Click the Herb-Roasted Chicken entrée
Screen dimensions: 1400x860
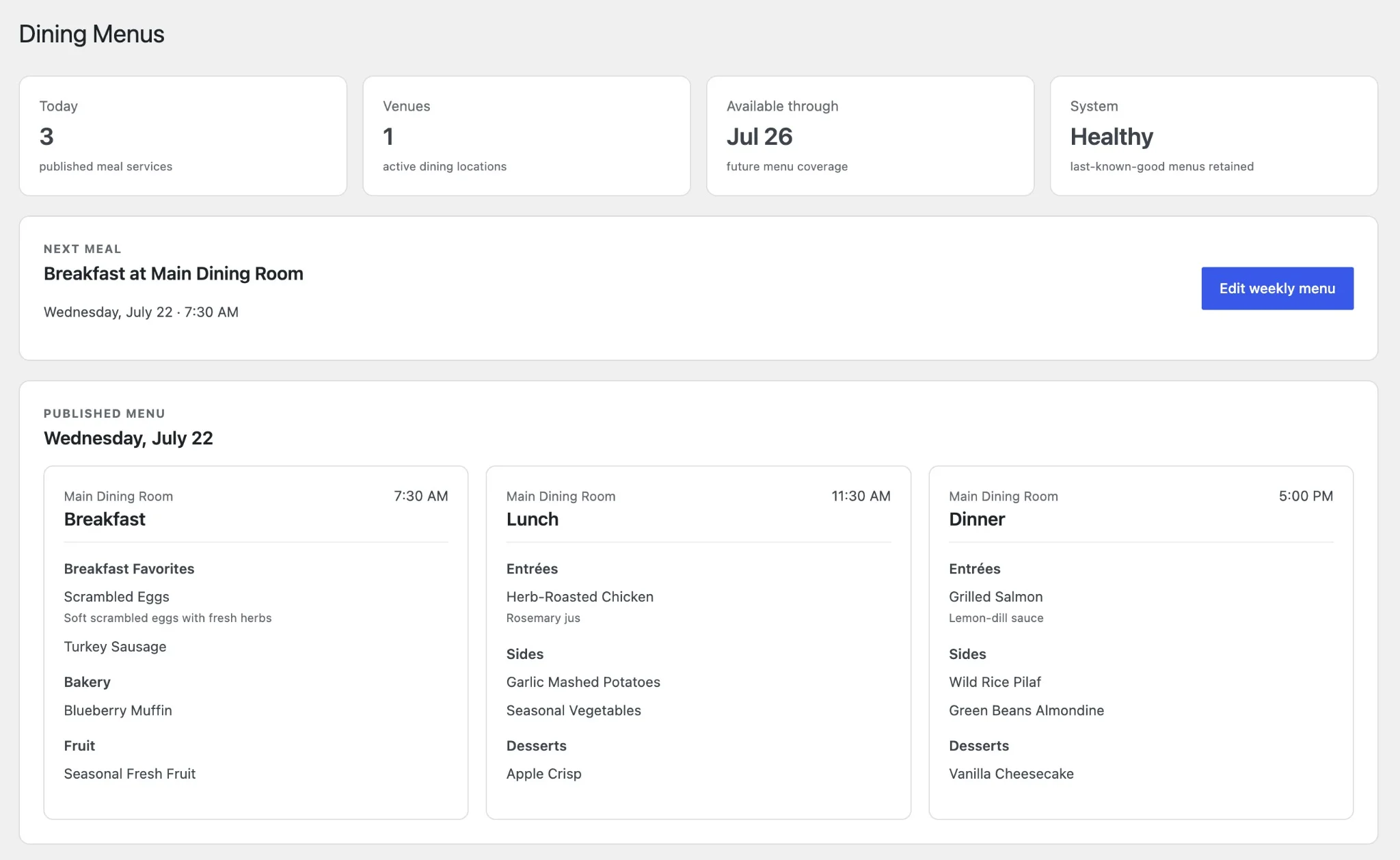click(x=580, y=597)
